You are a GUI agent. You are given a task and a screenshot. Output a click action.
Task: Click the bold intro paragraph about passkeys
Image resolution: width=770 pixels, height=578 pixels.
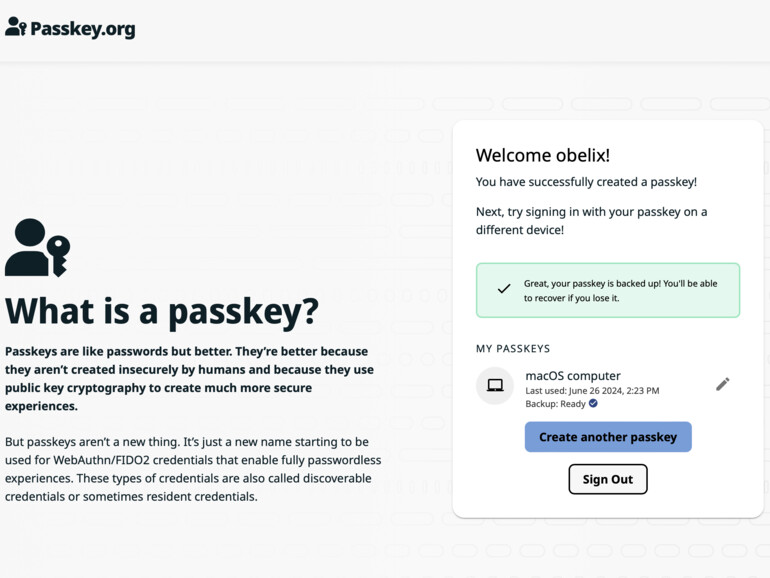[x=189, y=379]
